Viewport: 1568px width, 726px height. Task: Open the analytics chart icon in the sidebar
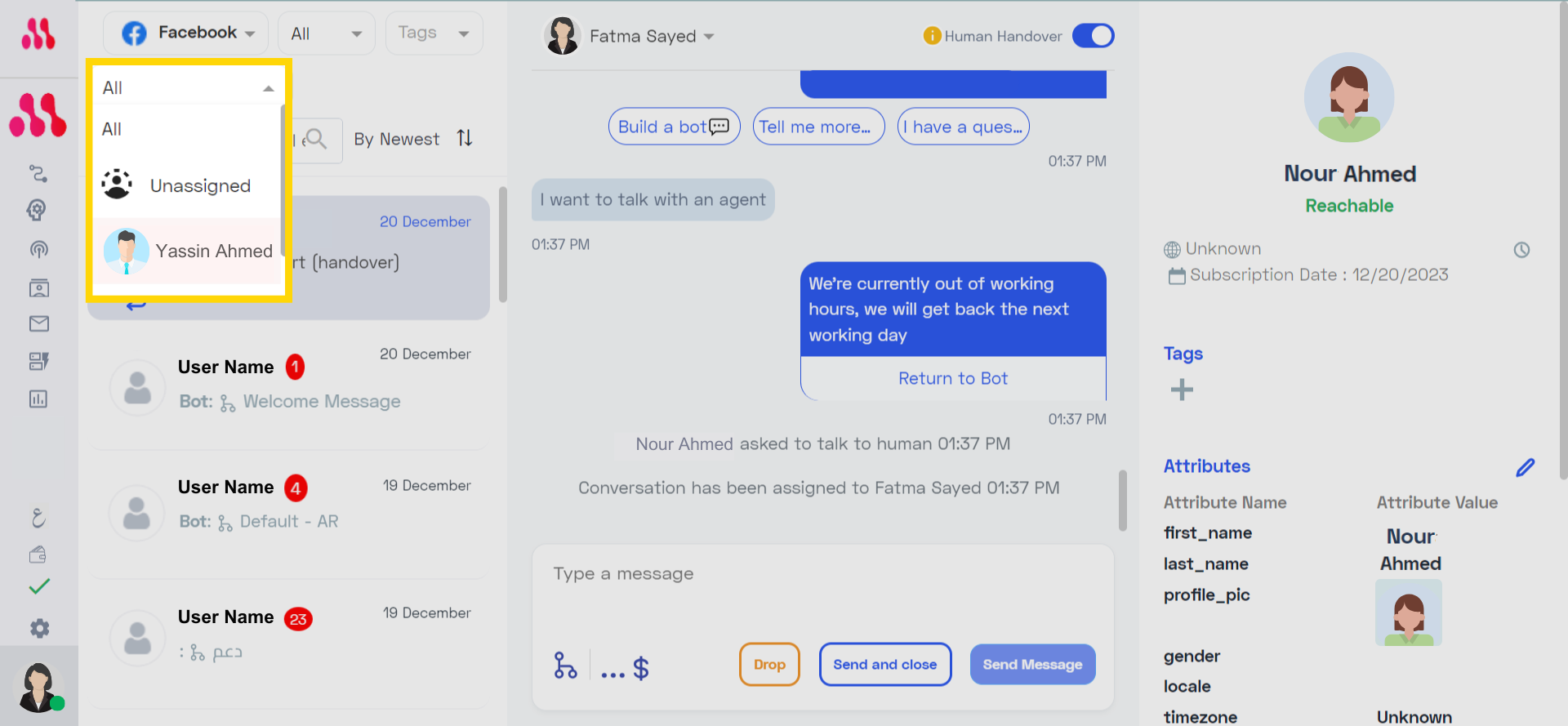38,399
